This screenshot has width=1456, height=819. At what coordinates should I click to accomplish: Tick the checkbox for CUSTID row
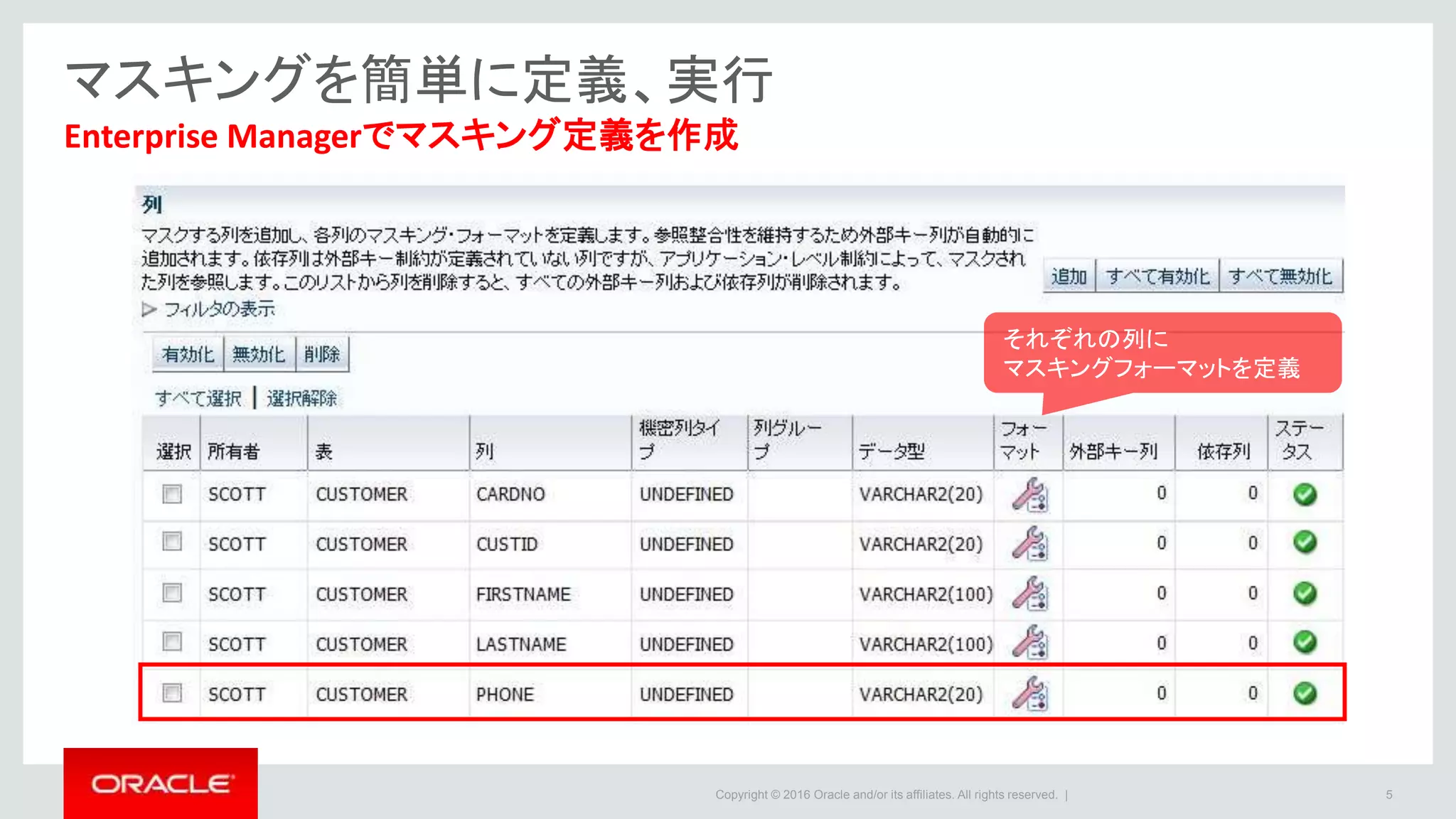point(172,542)
